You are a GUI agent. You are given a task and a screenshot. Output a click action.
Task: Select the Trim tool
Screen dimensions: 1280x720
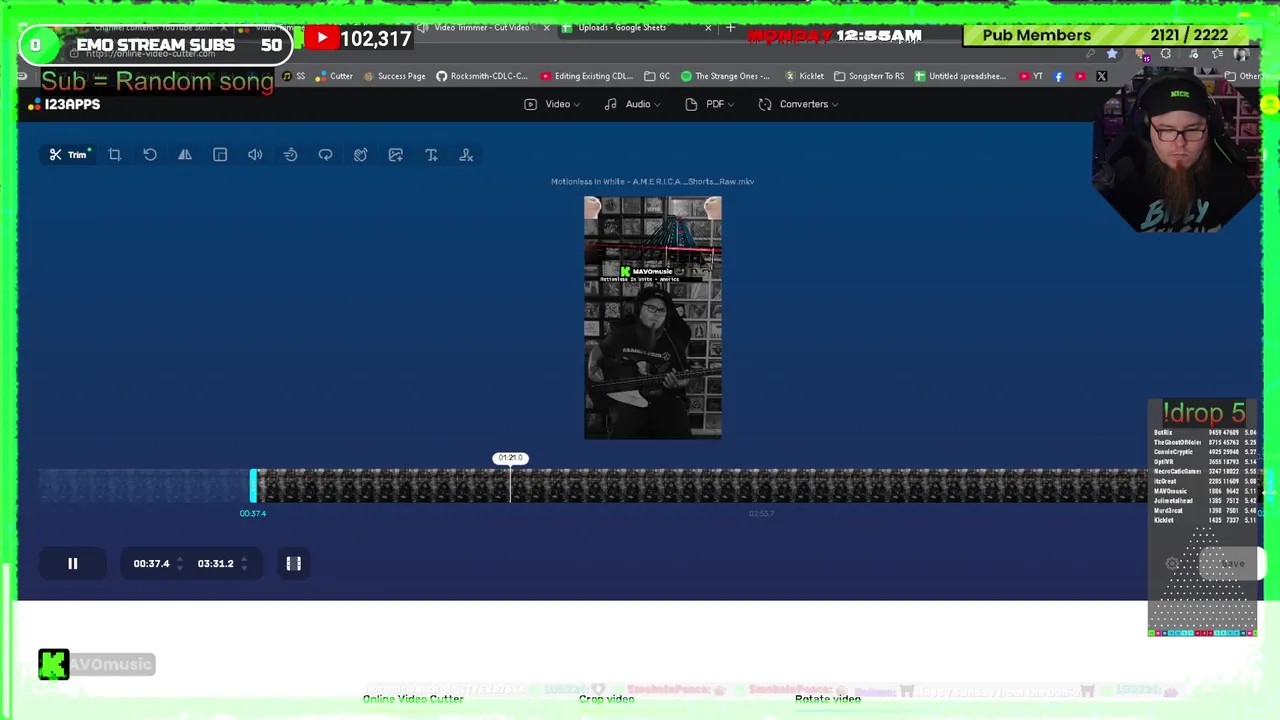70,155
